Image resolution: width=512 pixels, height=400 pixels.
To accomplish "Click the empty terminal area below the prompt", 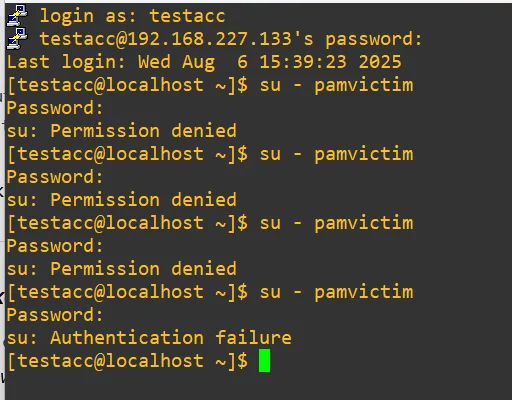I will click(x=258, y=387).
